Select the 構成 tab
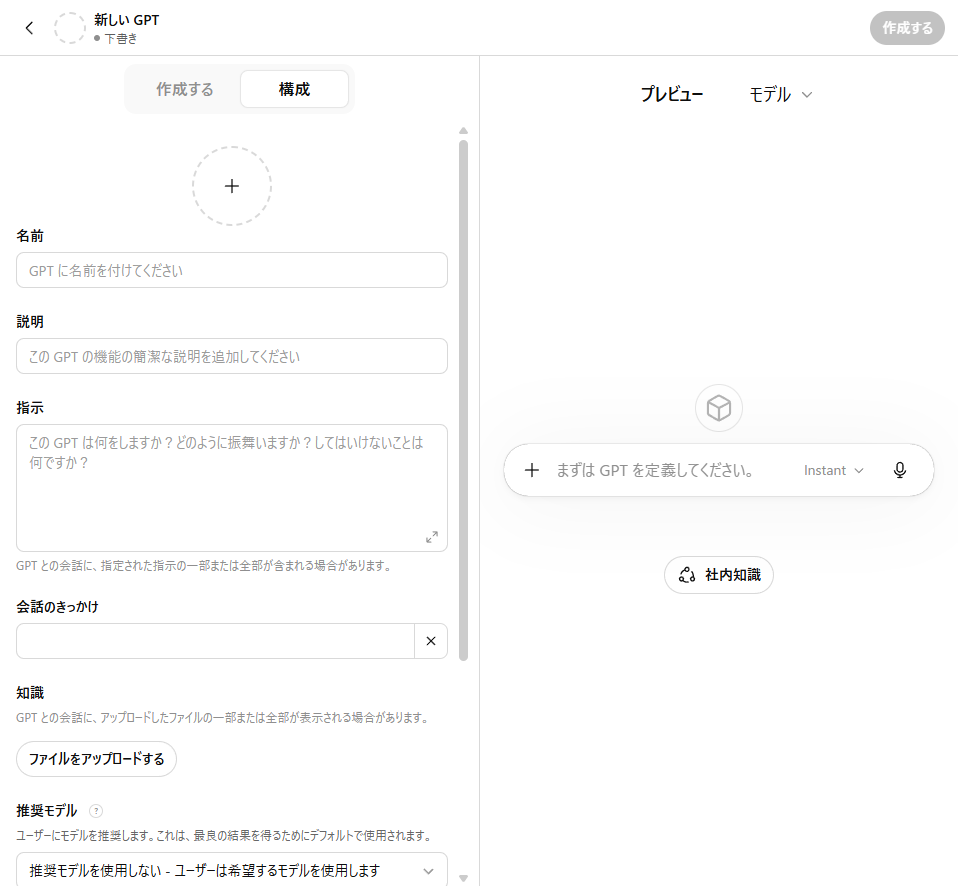The image size is (958, 886). pyautogui.click(x=294, y=89)
